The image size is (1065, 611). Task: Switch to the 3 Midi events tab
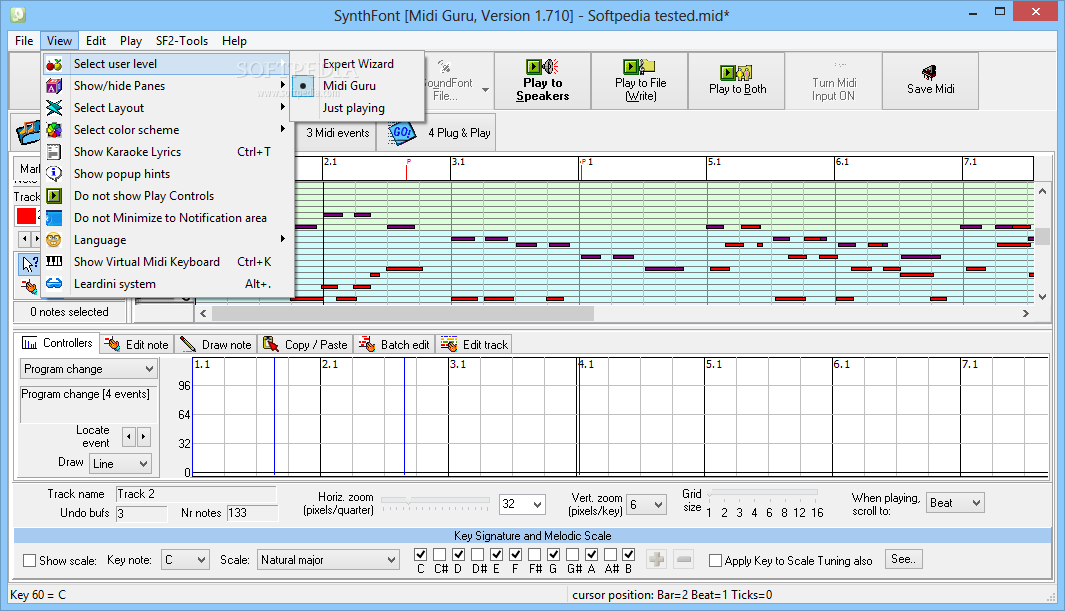pyautogui.click(x=337, y=133)
